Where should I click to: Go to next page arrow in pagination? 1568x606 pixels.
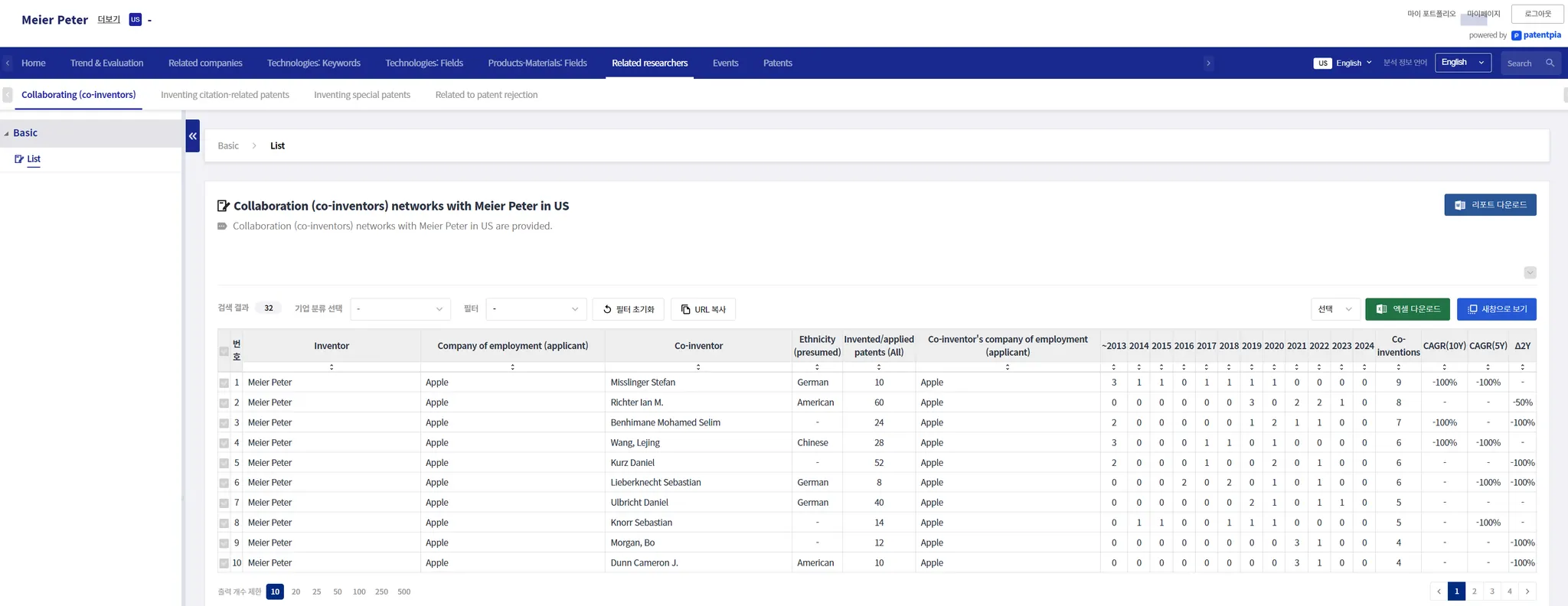click(1527, 591)
